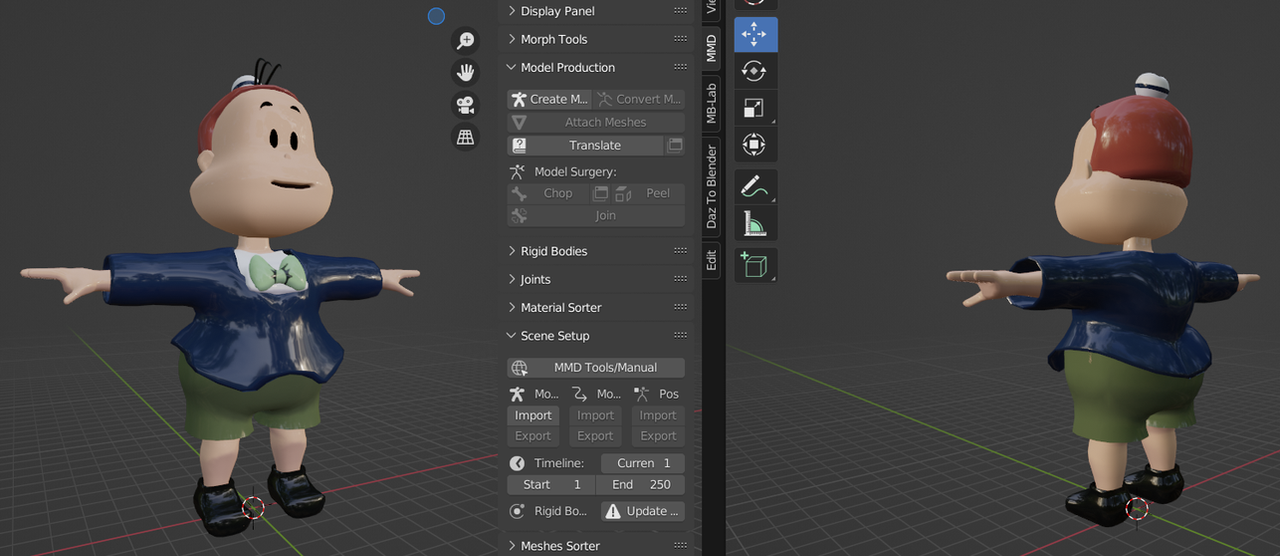This screenshot has height=556, width=1280.
Task: Click drag grip of Meshes Sorter header
Action: tap(681, 546)
